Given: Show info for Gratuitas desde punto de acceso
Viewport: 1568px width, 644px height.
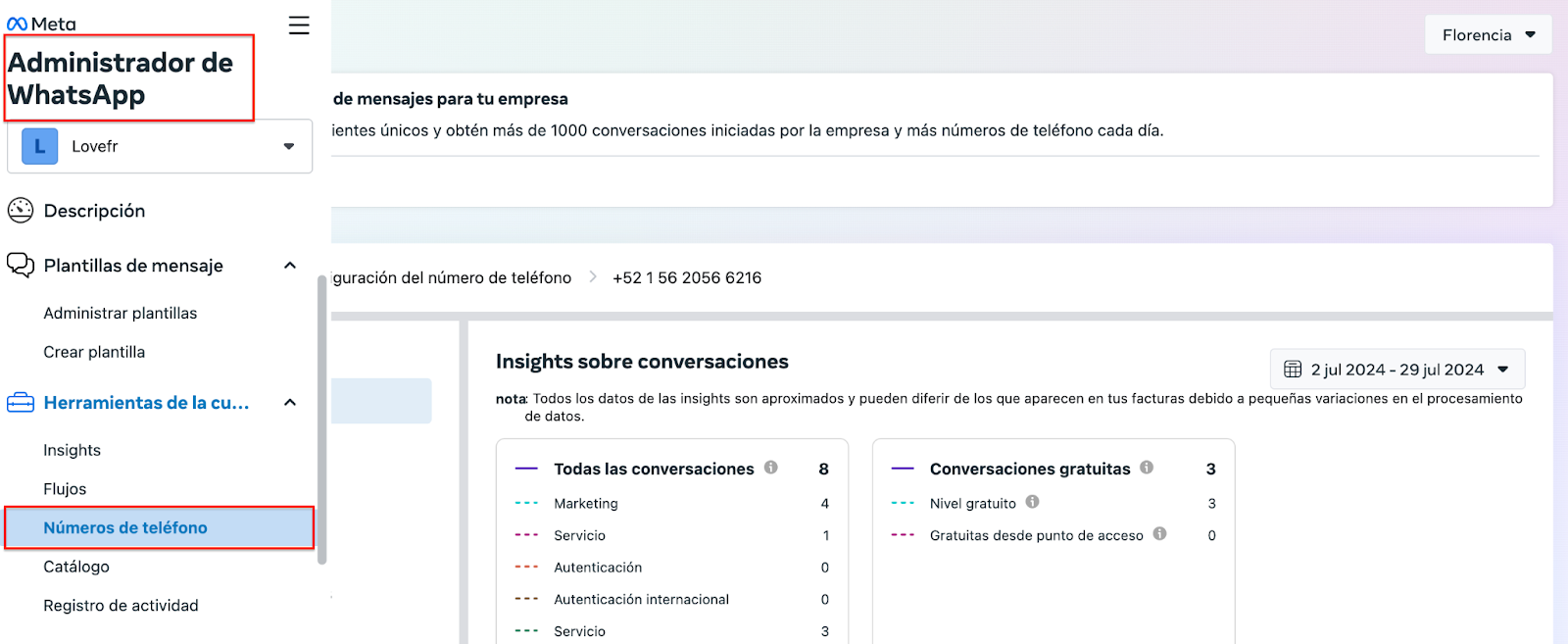Looking at the screenshot, I should coord(1159,534).
